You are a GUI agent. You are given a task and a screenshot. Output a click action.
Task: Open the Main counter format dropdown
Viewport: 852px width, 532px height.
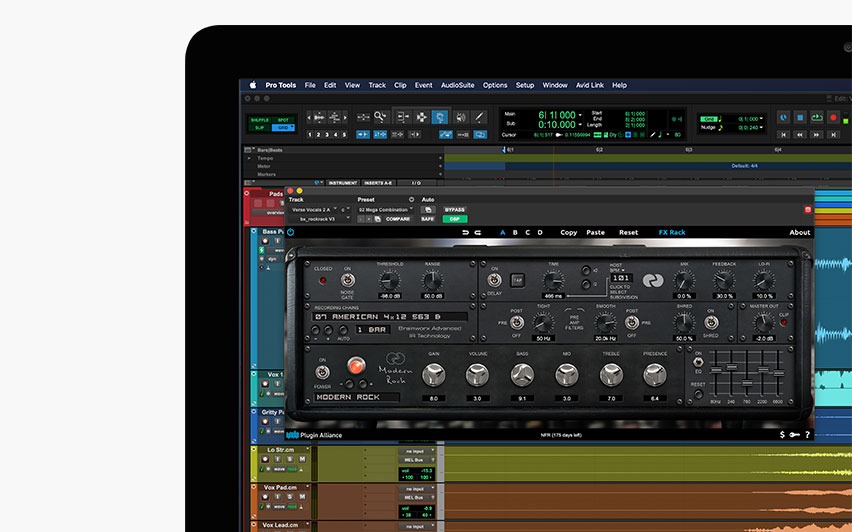[x=580, y=115]
